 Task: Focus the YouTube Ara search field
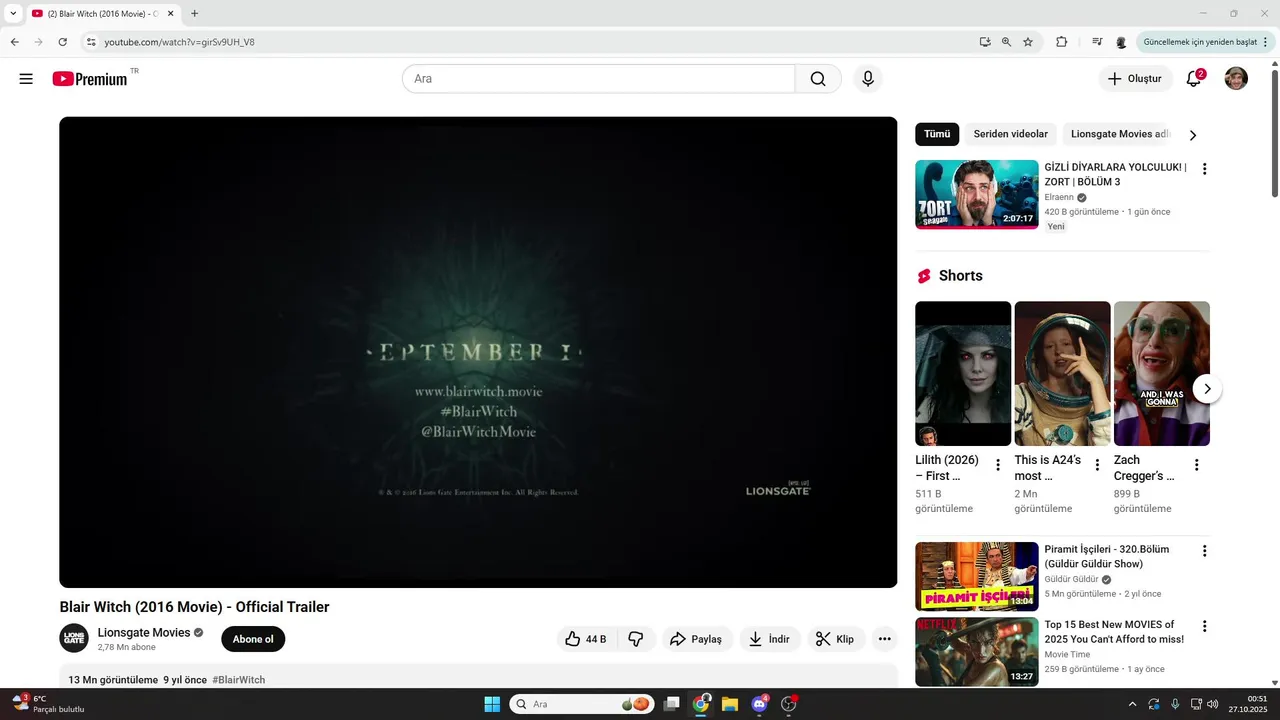(x=598, y=79)
